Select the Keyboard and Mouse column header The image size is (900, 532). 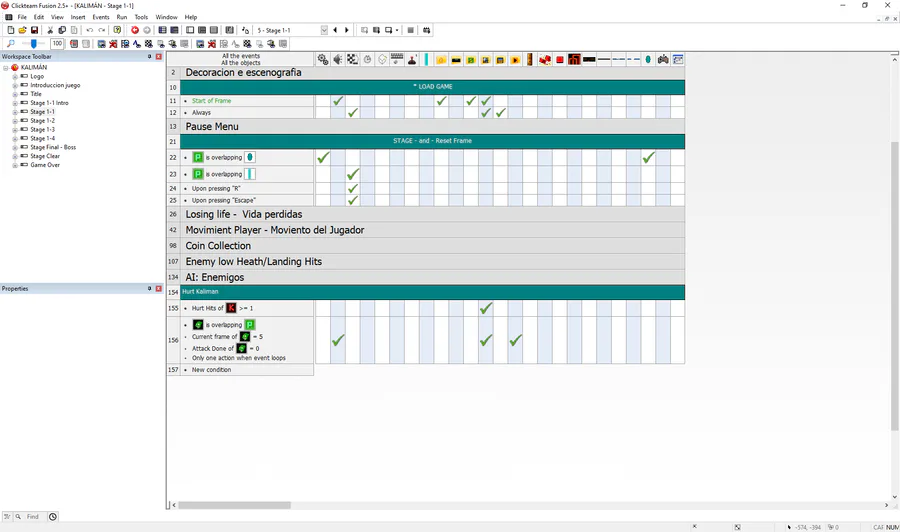397,59
